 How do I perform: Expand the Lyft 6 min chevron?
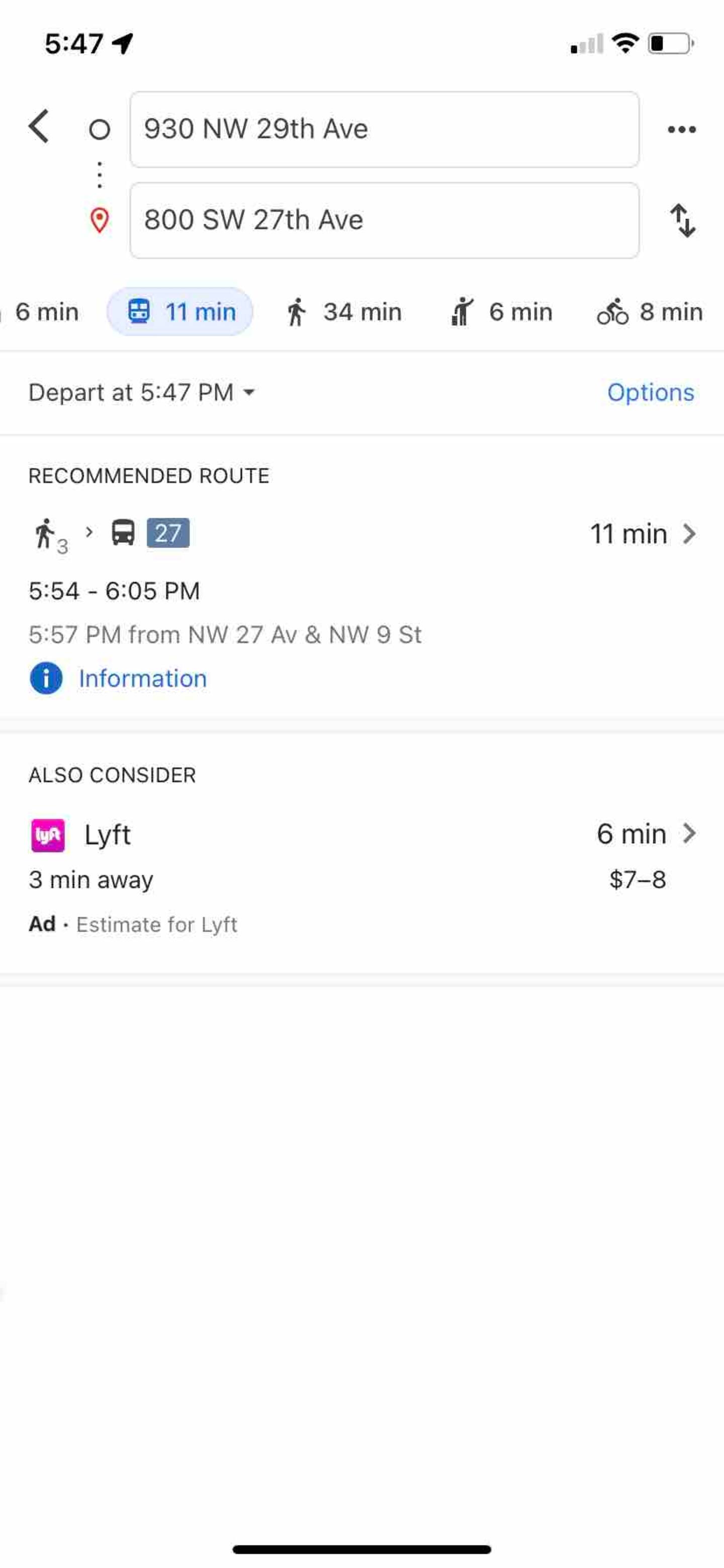point(689,834)
